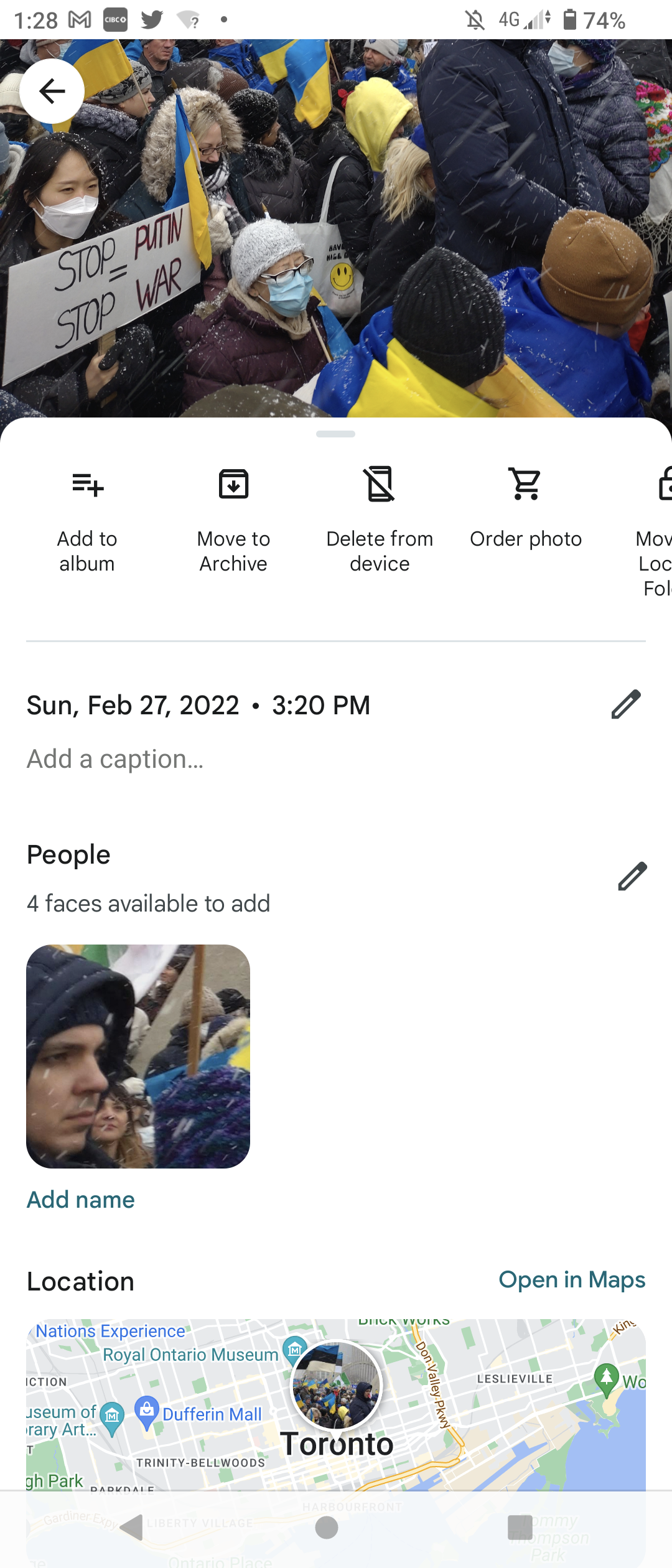This screenshot has width=672, height=1568.
Task: Tap the Toronto label on the map
Action: [337, 1444]
